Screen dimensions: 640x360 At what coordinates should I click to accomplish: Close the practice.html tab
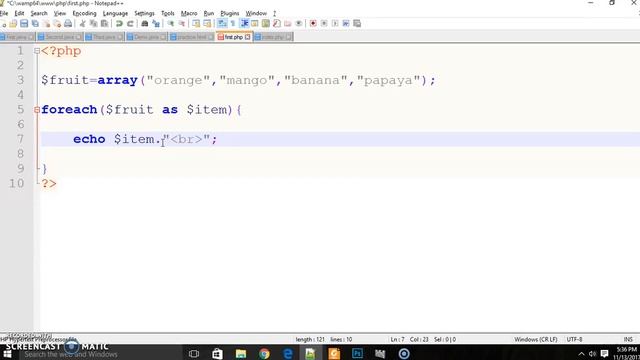click(211, 37)
